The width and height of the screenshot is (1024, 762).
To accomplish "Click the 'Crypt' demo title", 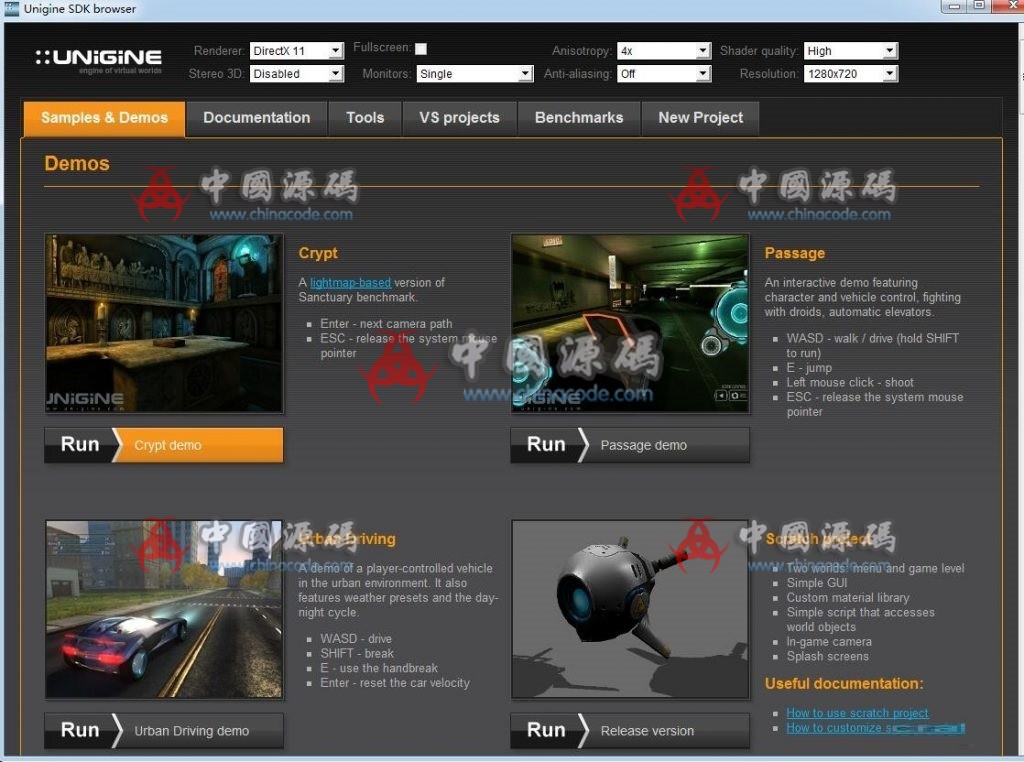I will (x=318, y=253).
